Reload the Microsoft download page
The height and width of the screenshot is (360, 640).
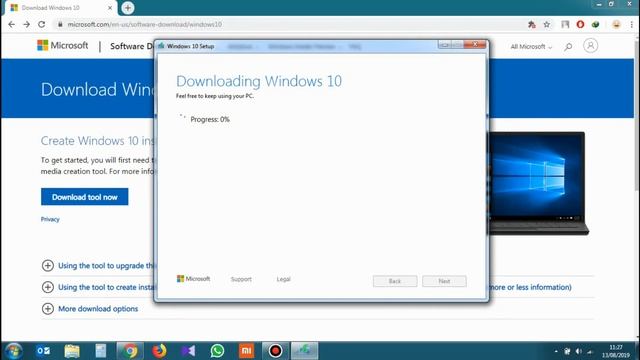coord(42,24)
